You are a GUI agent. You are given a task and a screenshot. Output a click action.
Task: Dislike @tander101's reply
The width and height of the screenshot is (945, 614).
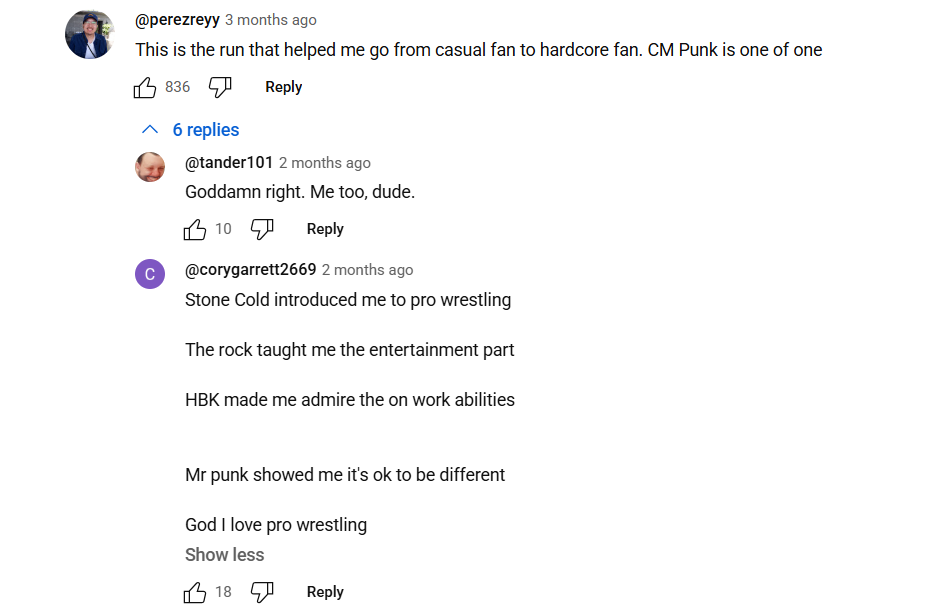(262, 230)
